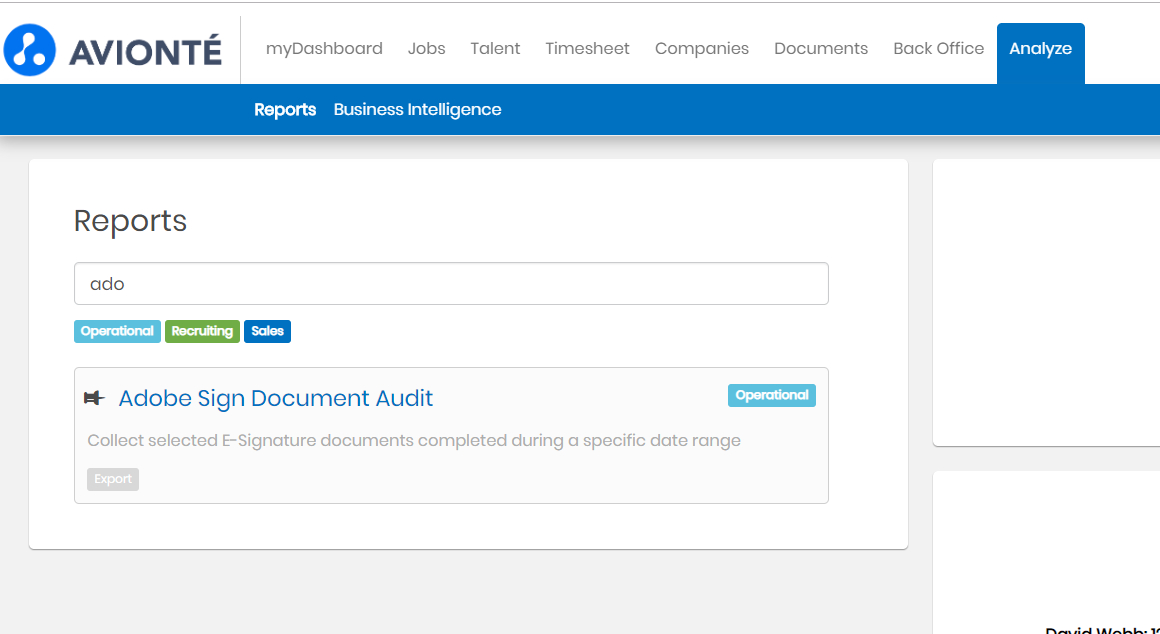Open the Business Intelligence sub-tab
Image resolution: width=1160 pixels, height=634 pixels.
point(417,109)
